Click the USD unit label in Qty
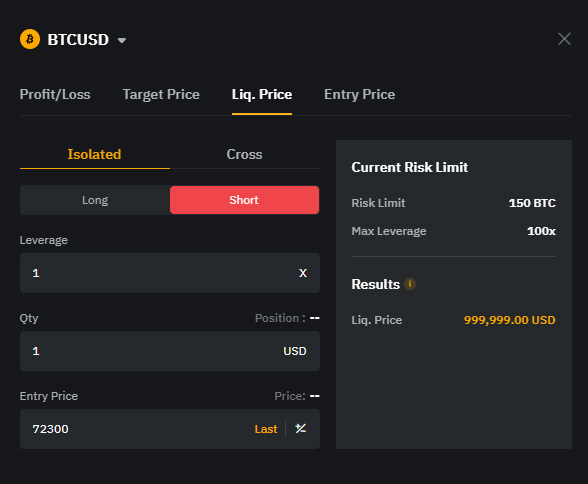 pyautogui.click(x=295, y=351)
